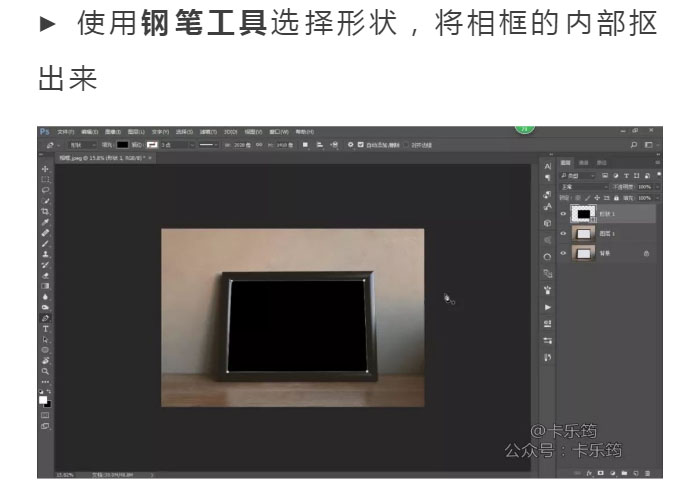Open the Filter menu

tap(208, 132)
